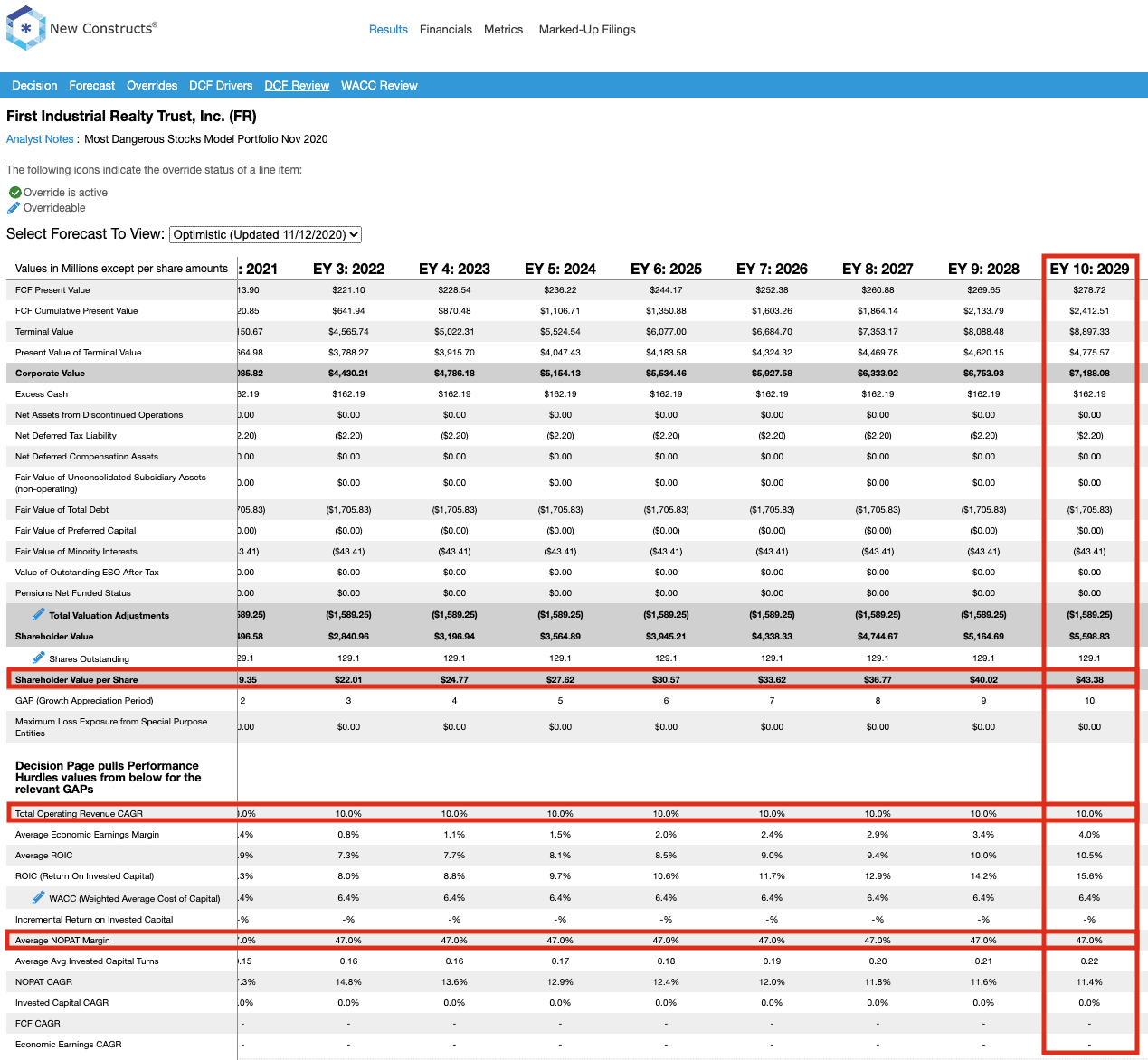Click the 4.0% Average Economic Earnings Margin cell
This screenshot has height=1060, width=1148.
1089,835
